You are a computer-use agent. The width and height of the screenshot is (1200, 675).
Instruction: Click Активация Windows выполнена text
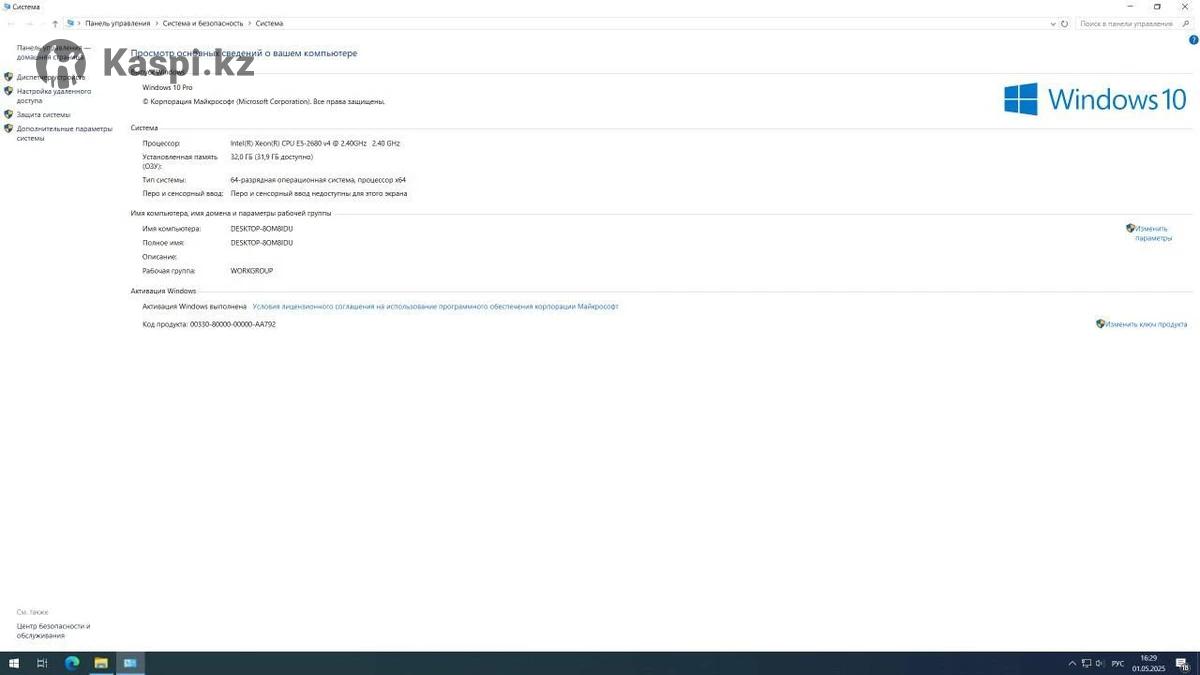pos(194,306)
